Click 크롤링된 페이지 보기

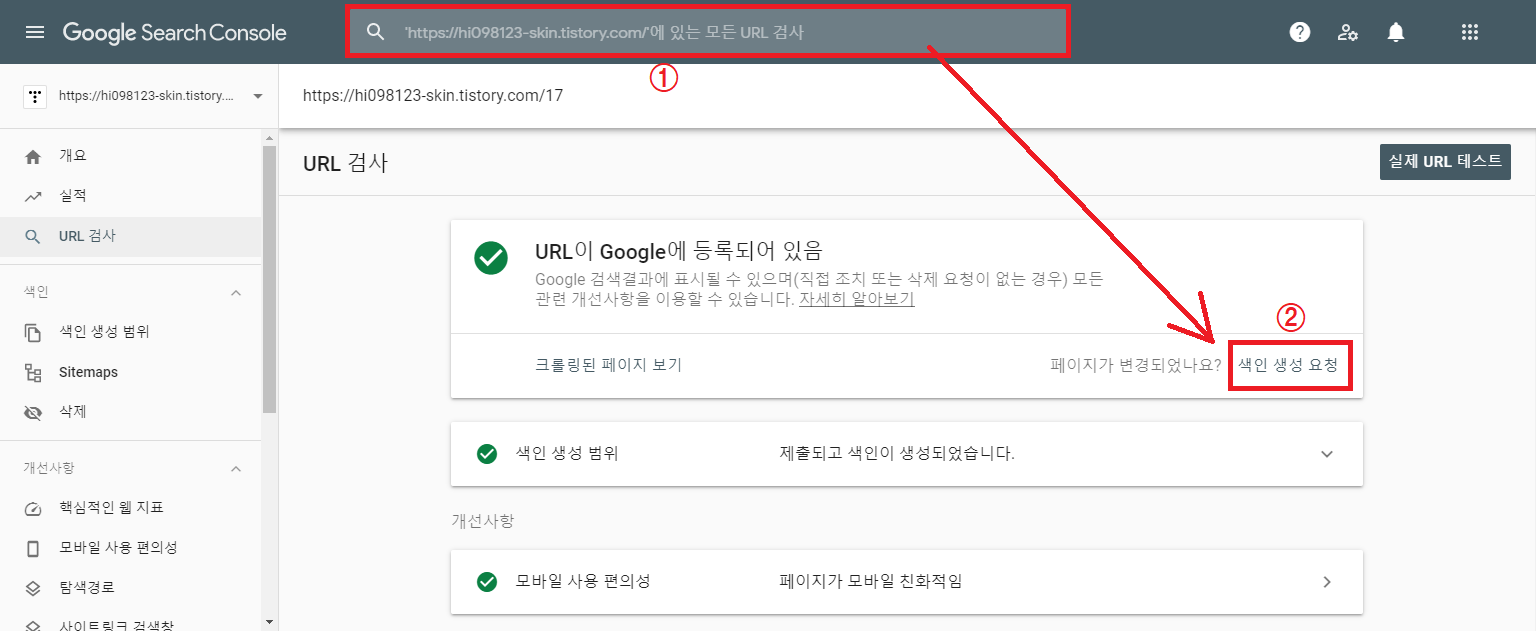point(608,365)
